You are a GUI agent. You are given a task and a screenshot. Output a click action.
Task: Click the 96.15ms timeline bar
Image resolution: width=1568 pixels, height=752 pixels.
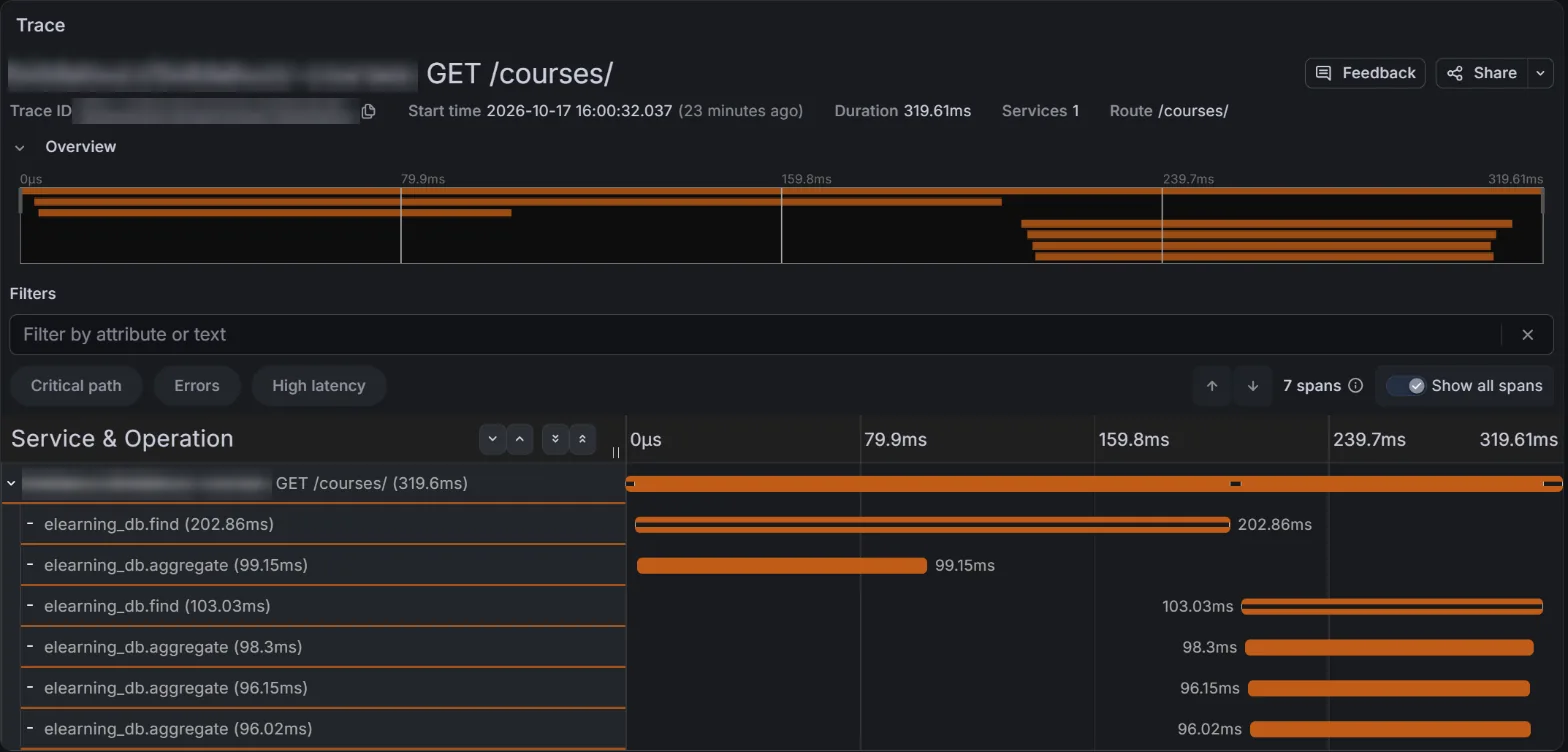tap(1389, 689)
